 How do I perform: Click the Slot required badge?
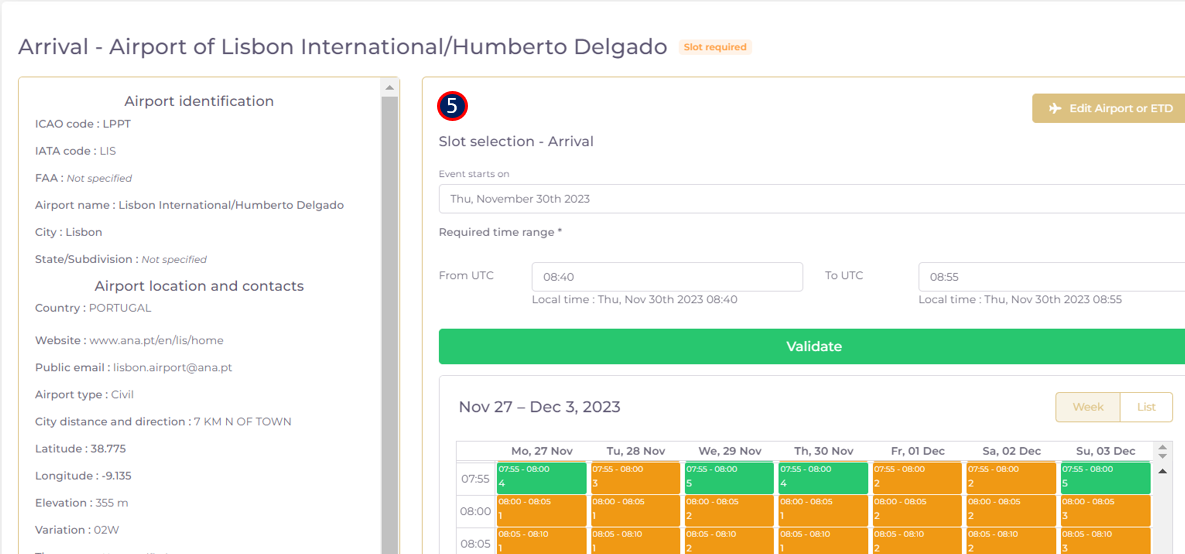[x=715, y=47]
